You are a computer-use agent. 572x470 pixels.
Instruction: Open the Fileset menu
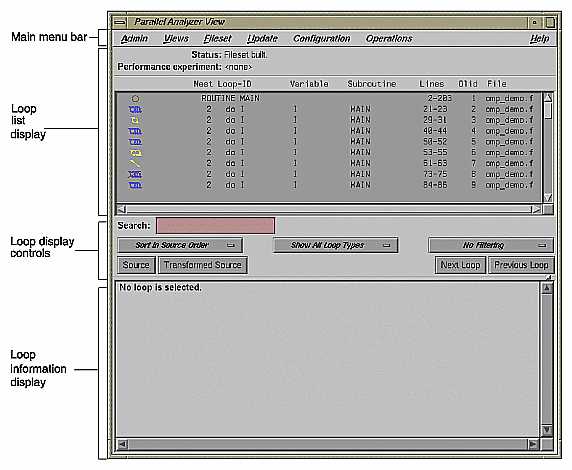(x=217, y=38)
